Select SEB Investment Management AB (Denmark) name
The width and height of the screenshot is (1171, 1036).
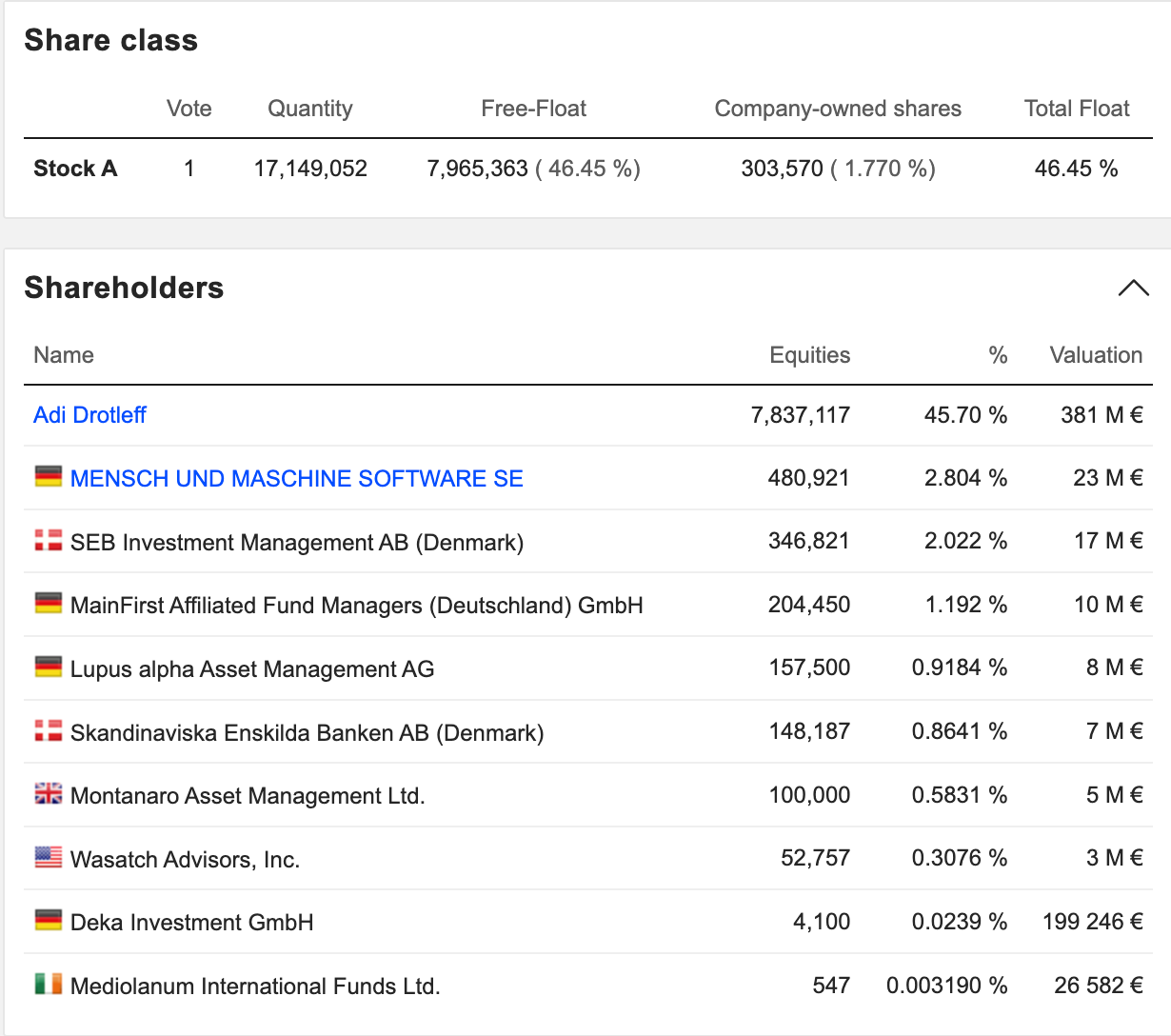pos(297,543)
